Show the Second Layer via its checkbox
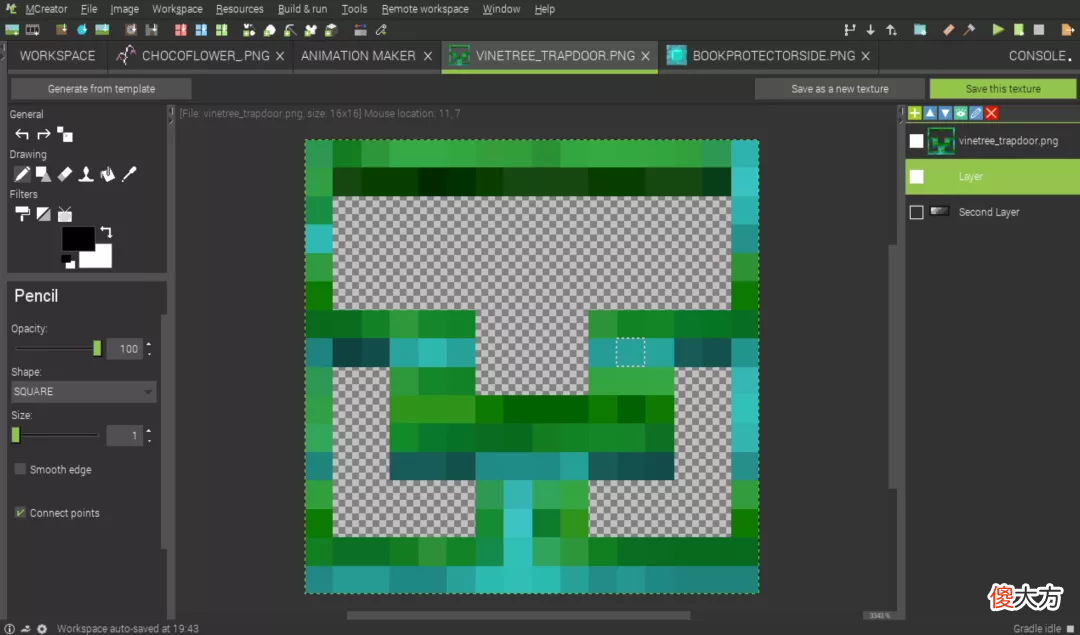The width and height of the screenshot is (1080, 635). click(916, 212)
